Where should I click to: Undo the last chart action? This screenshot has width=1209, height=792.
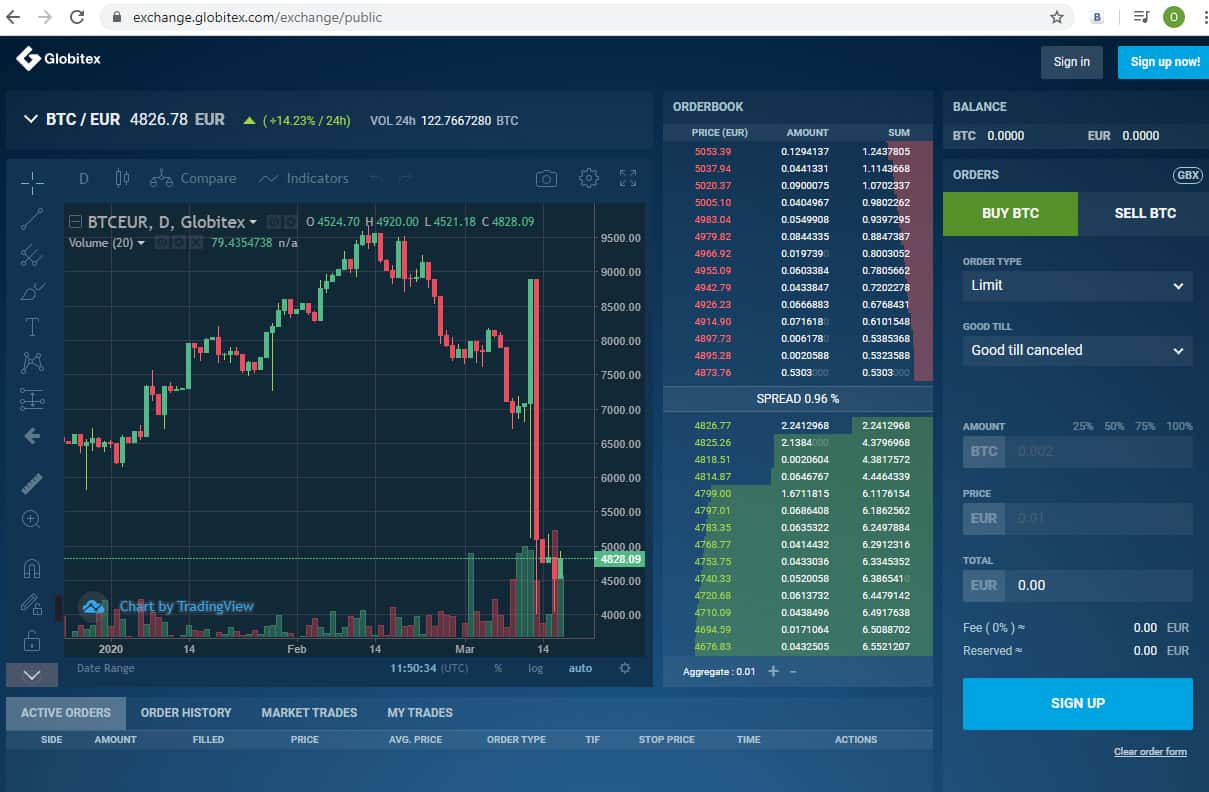[376, 178]
